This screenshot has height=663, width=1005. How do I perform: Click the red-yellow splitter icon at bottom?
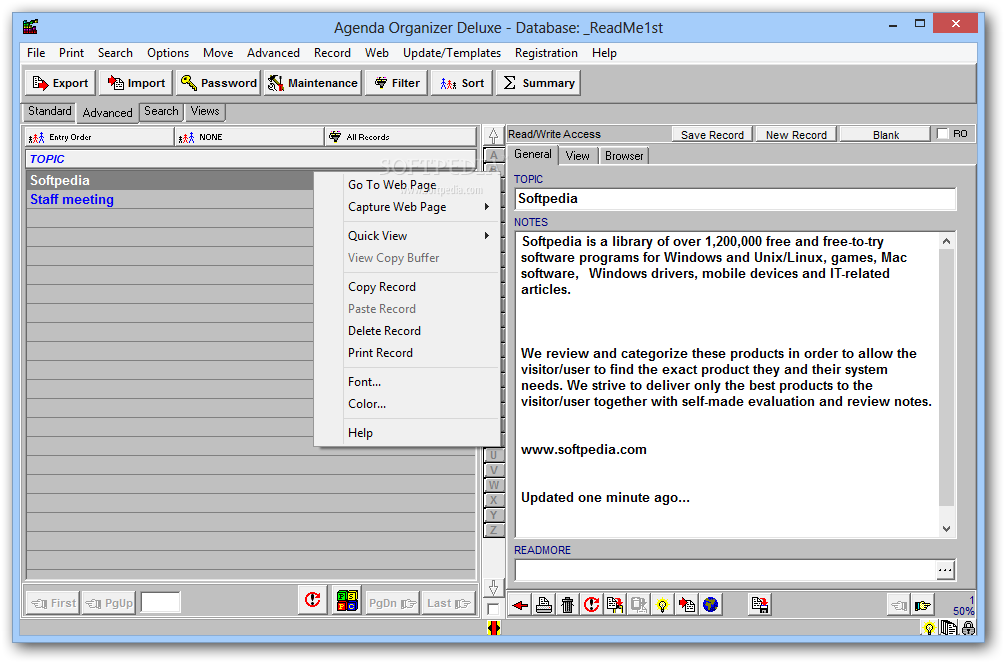(493, 628)
